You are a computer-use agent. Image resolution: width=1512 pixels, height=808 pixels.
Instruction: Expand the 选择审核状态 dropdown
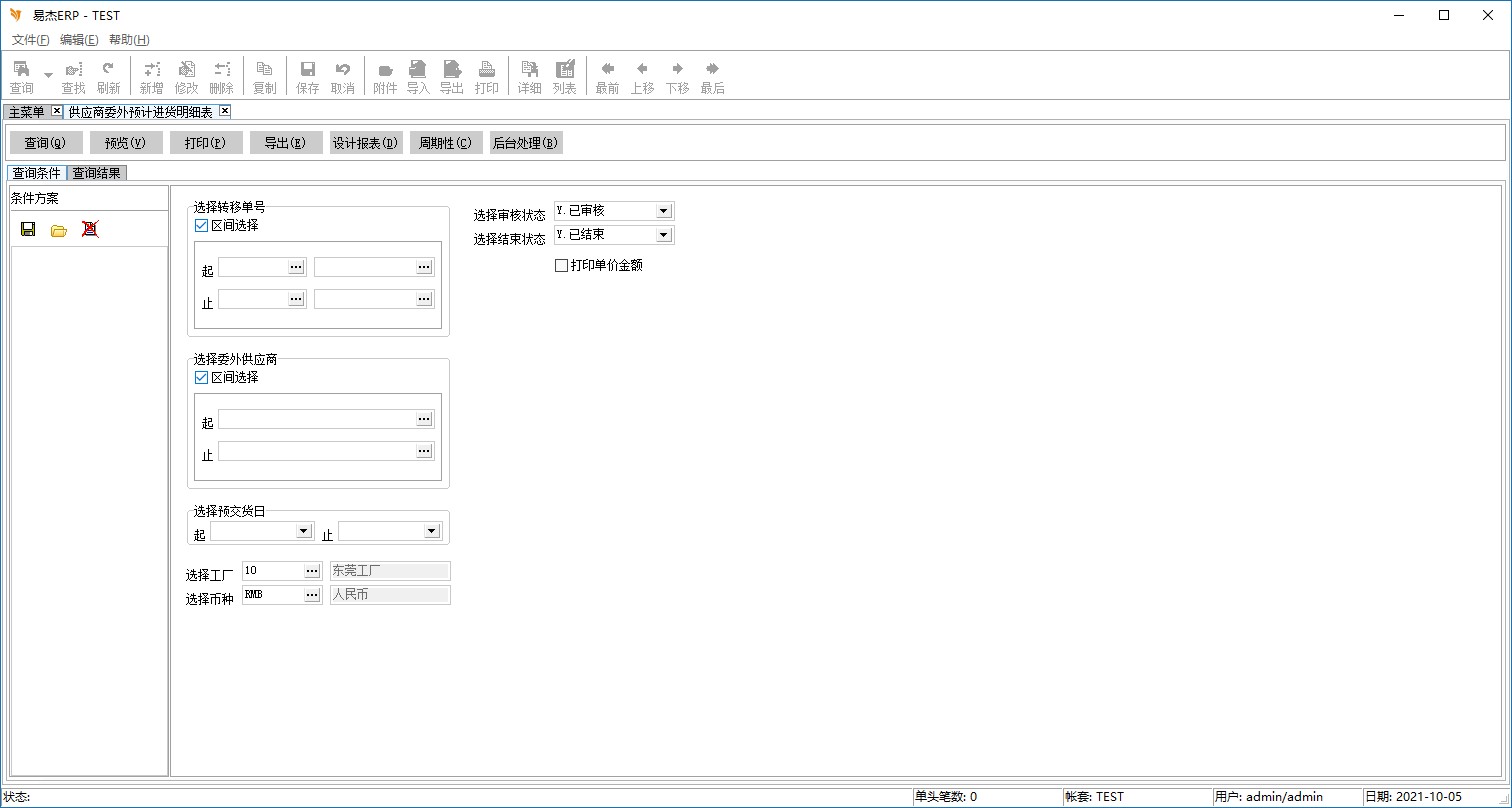pos(663,211)
